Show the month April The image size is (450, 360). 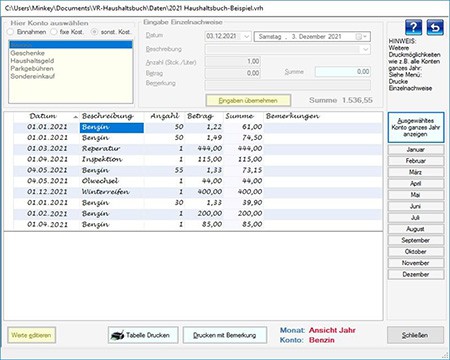point(416,183)
